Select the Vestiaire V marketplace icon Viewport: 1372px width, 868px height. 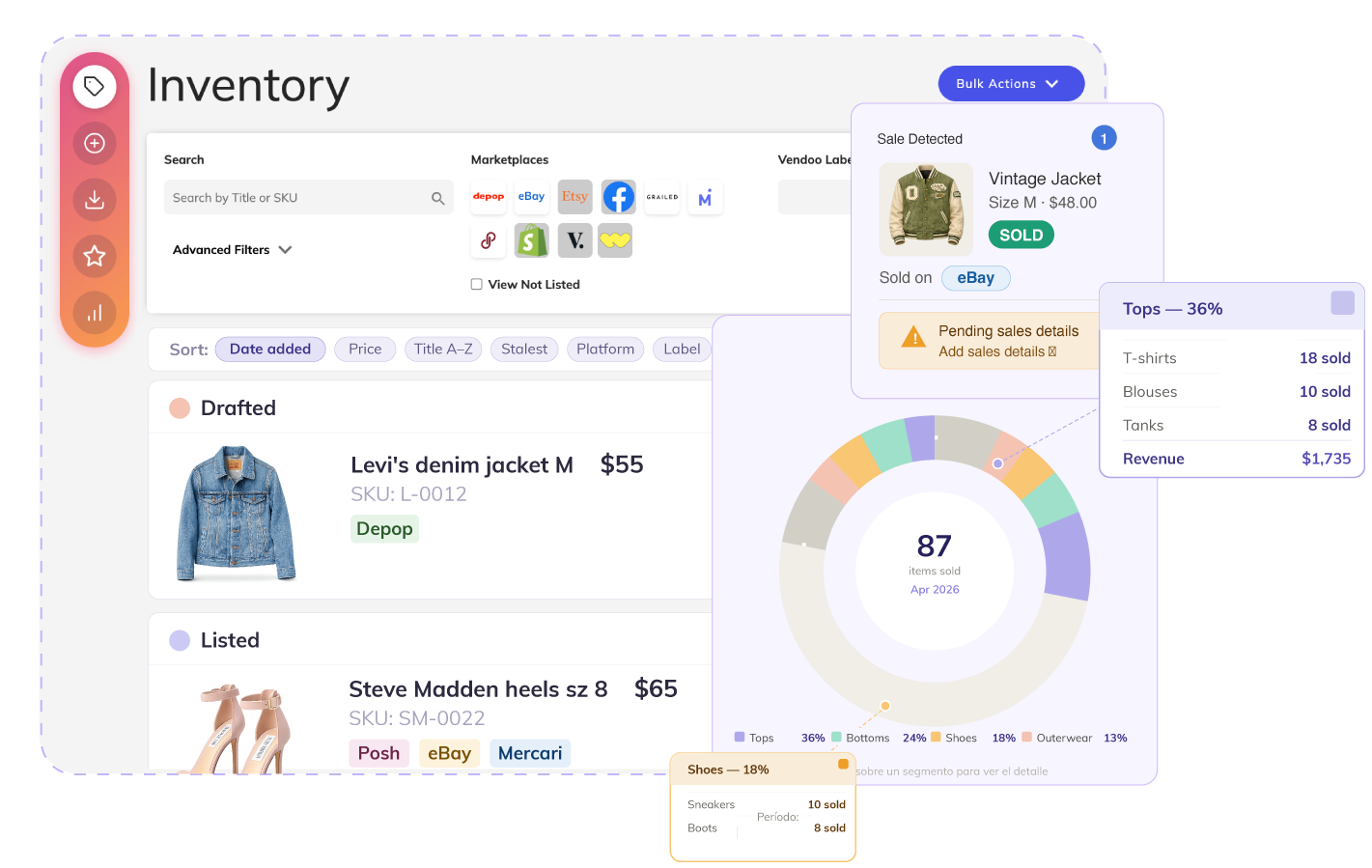coord(574,240)
